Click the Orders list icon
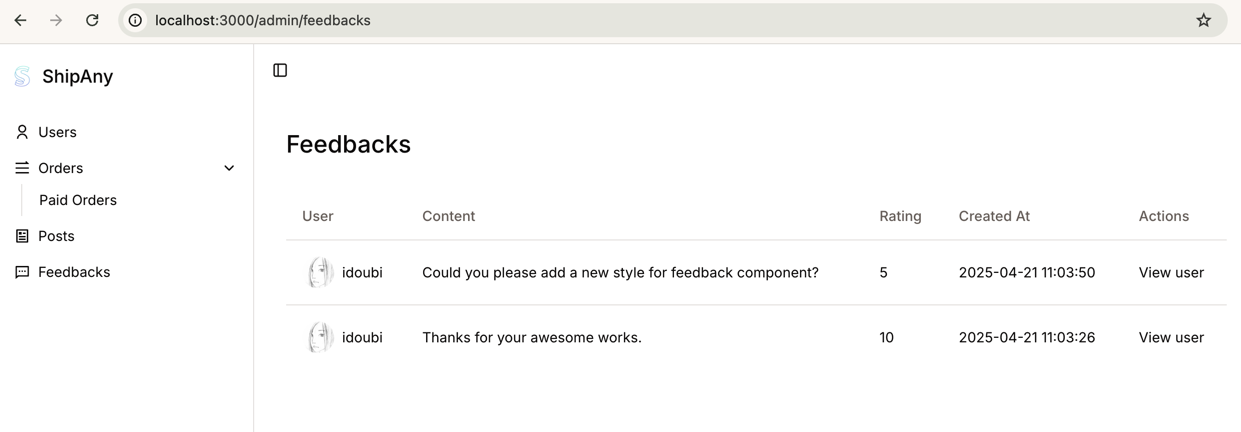Viewport: 1241px width, 432px height. [x=22, y=168]
